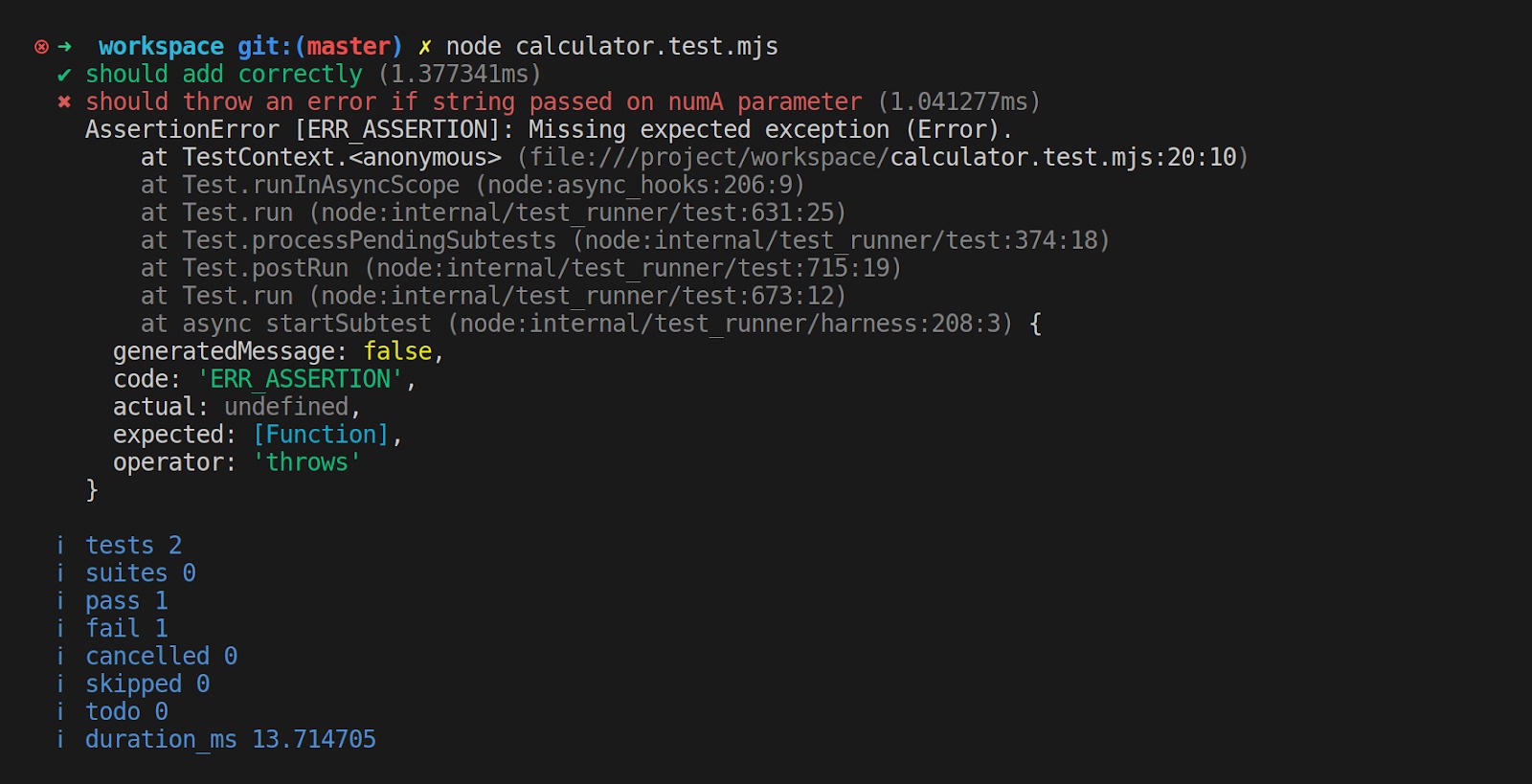Click the yellow git dirty-state ✗ marker
This screenshot has width=1532, height=784.
point(424,47)
